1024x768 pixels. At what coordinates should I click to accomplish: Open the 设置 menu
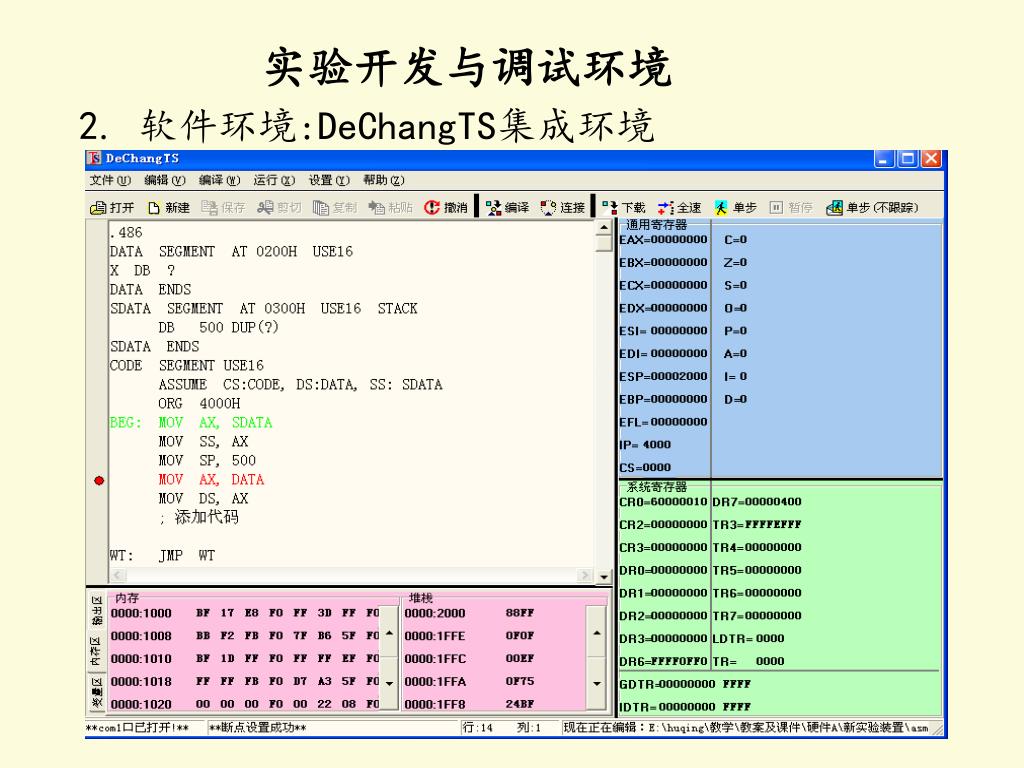[329, 180]
